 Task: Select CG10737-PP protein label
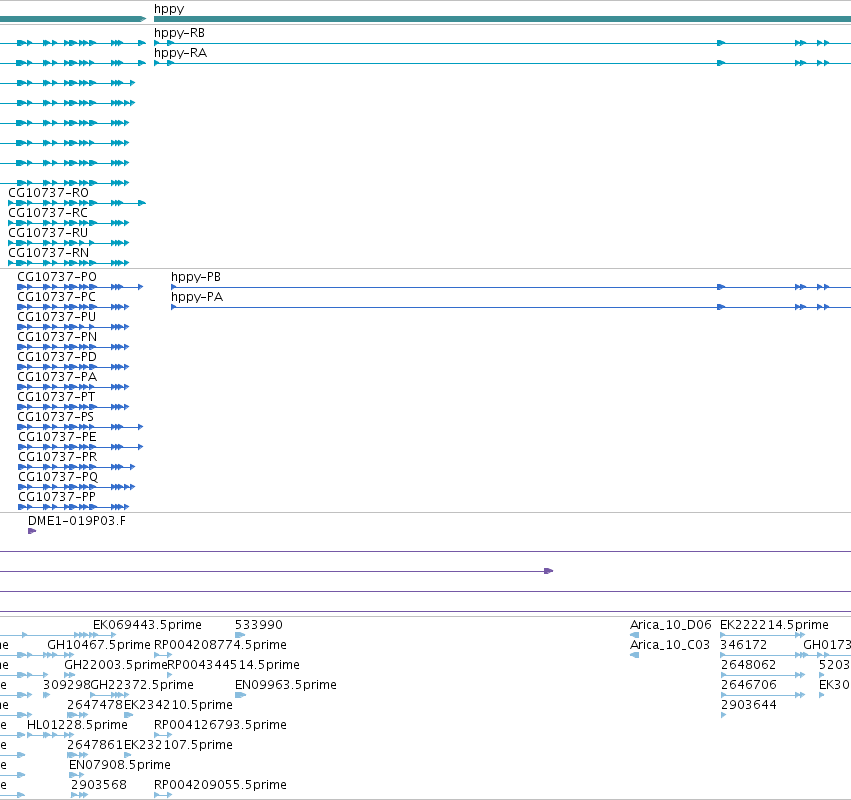click(x=57, y=498)
